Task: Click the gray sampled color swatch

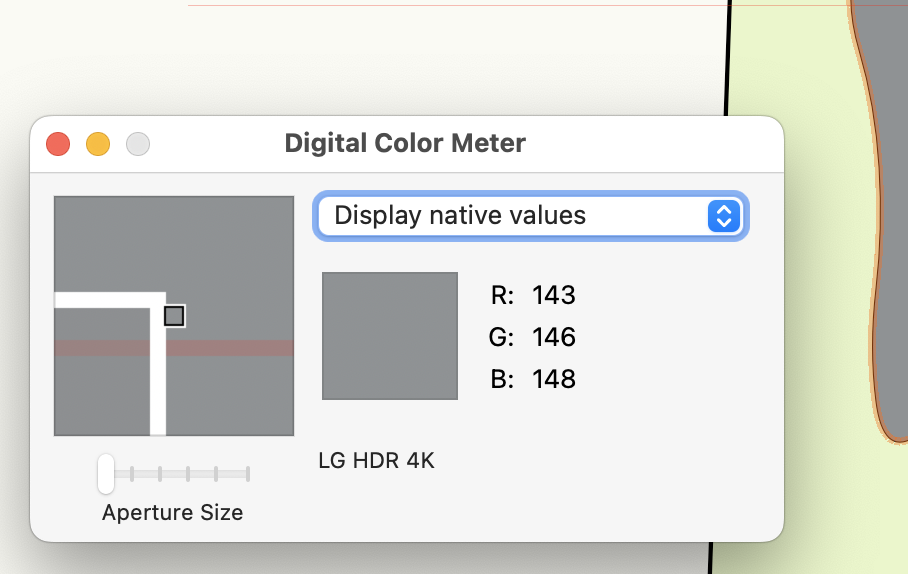Action: [390, 336]
